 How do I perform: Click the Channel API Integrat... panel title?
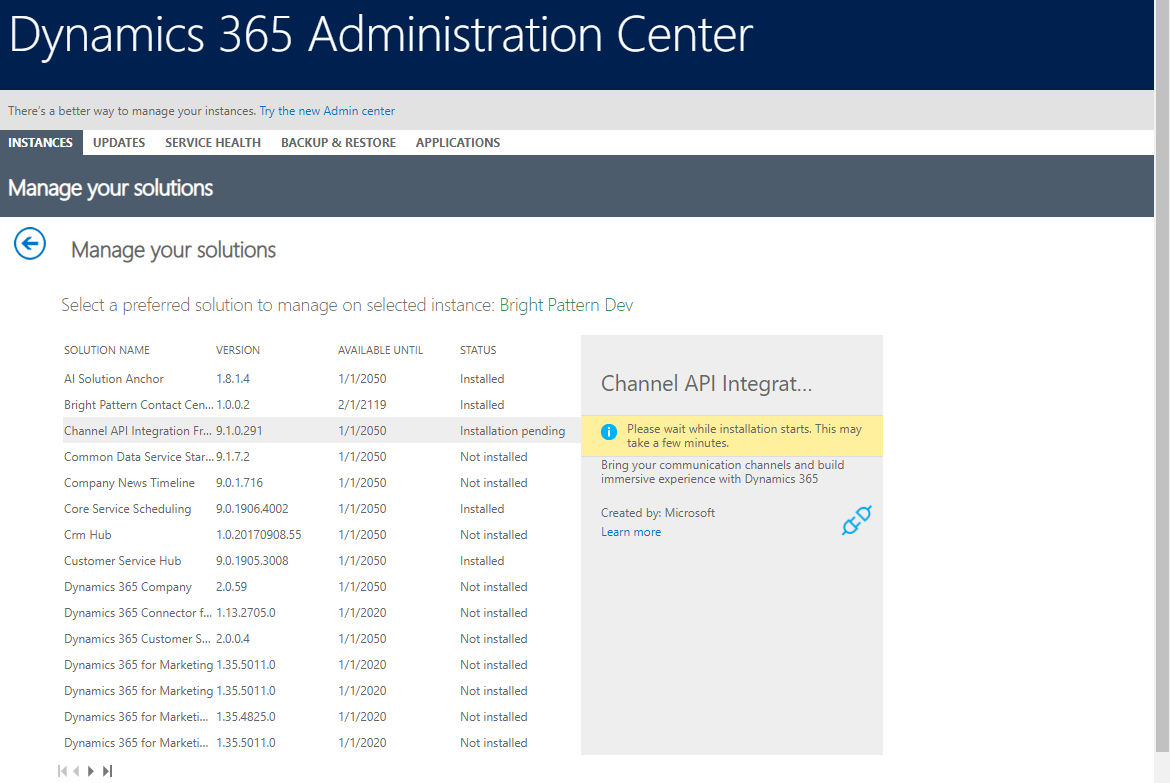point(706,384)
